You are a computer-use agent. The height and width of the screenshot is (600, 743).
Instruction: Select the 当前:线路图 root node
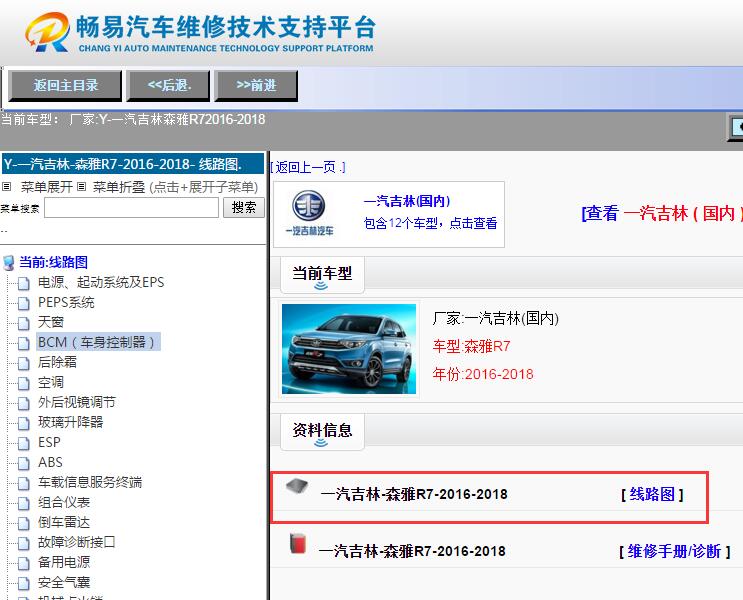53,262
